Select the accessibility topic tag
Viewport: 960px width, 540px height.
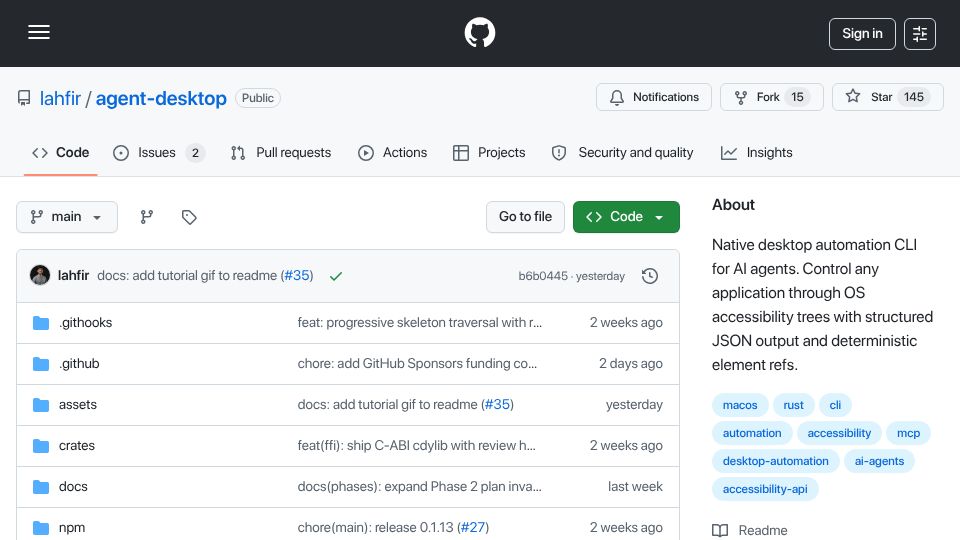[x=839, y=433]
